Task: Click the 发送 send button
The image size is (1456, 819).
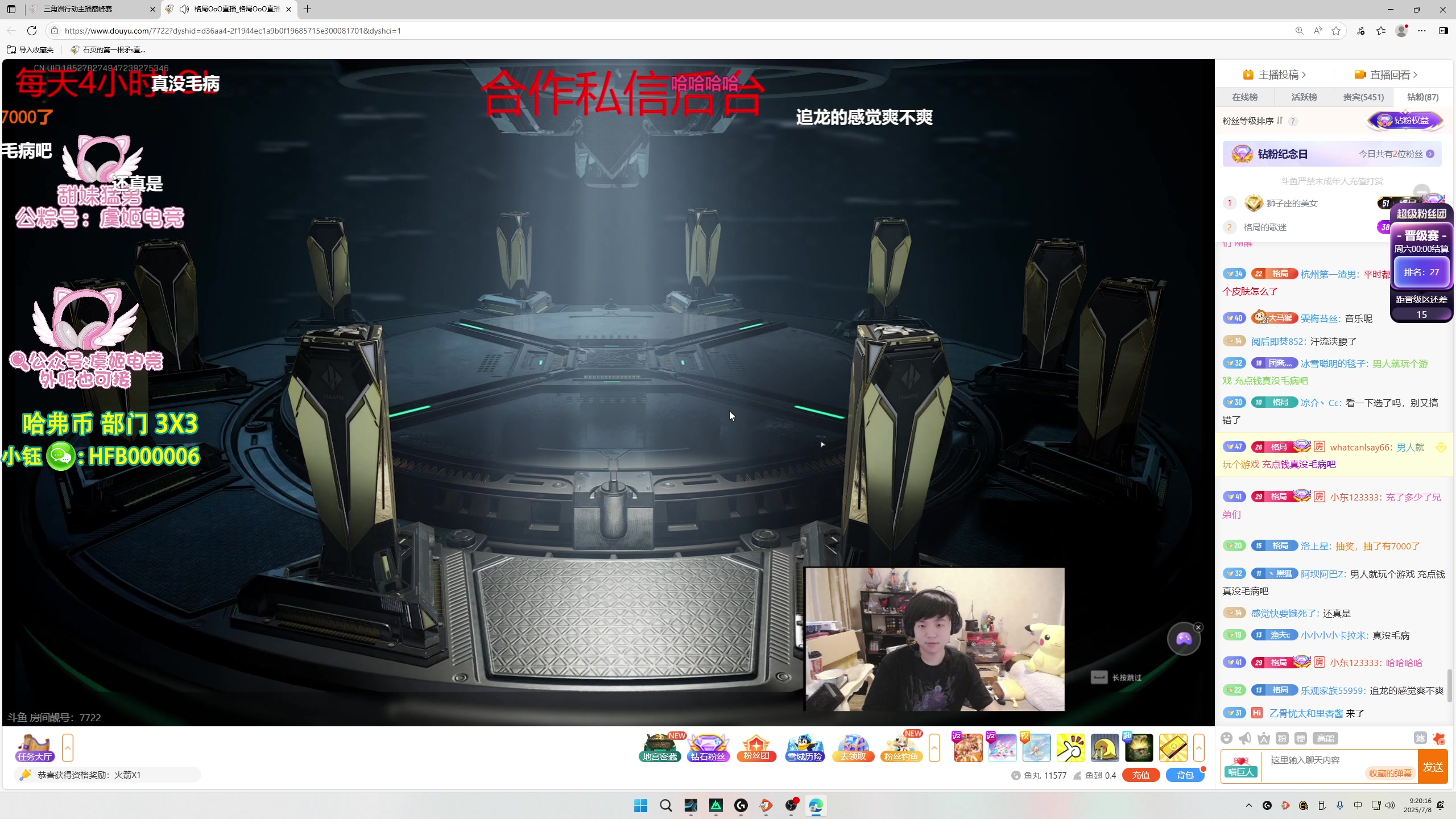Action: tap(1433, 767)
